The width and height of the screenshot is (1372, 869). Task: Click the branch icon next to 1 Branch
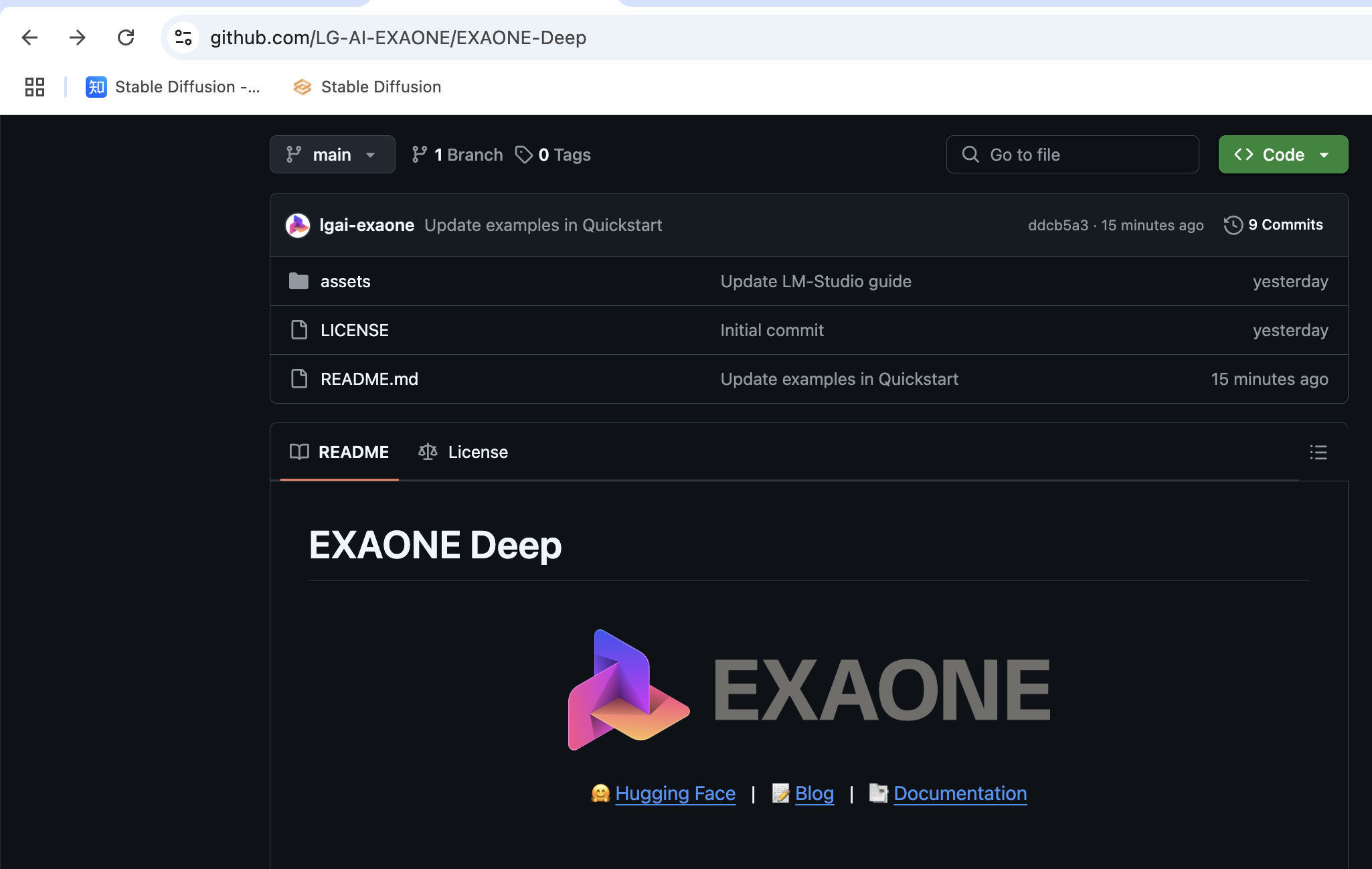420,154
